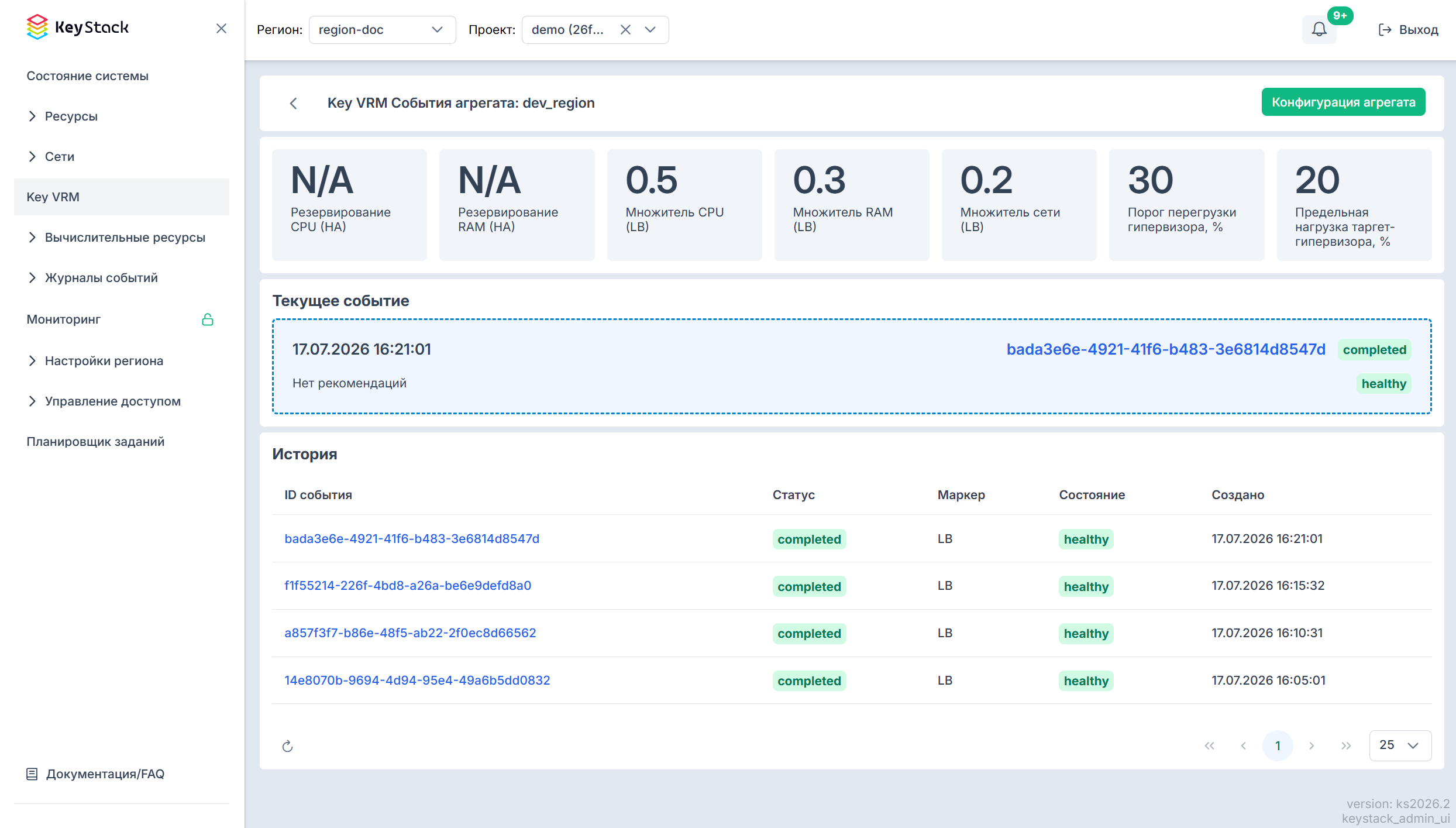The width and height of the screenshot is (1456, 828).
Task: Click the KeyStack logo
Action: click(78, 28)
